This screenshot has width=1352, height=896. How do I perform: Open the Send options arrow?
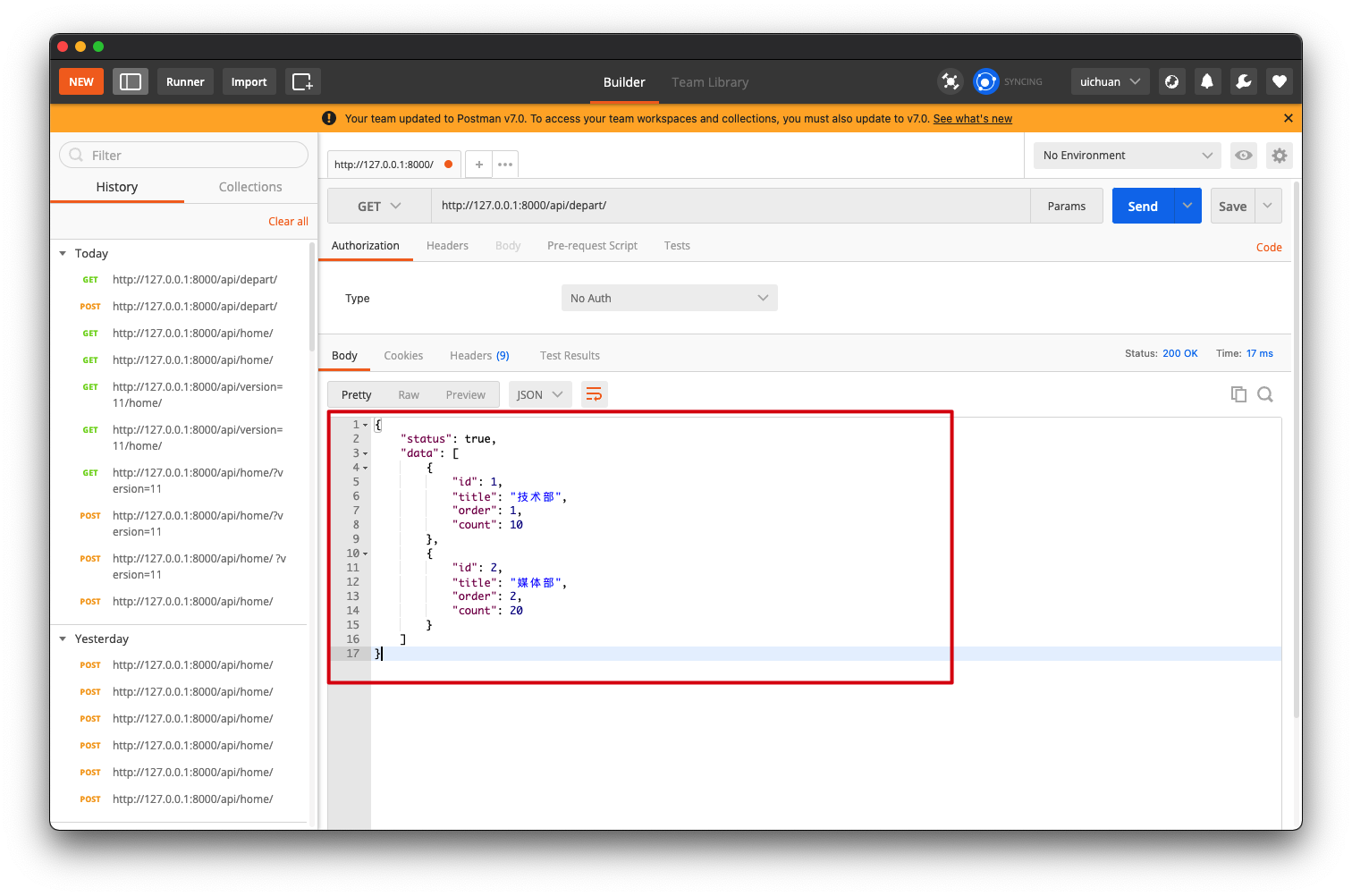pyautogui.click(x=1187, y=206)
